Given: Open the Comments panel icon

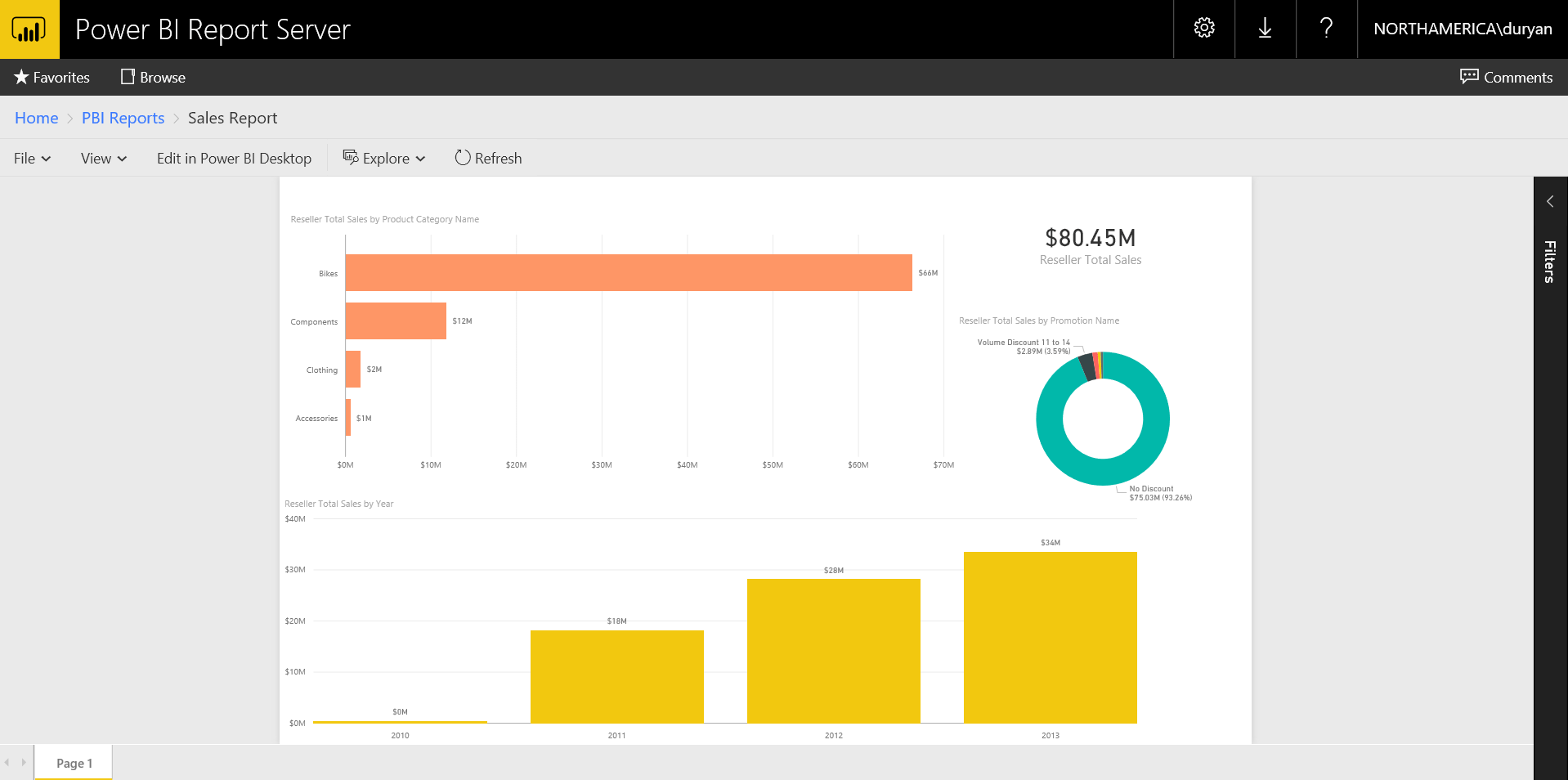Looking at the screenshot, I should point(1469,76).
